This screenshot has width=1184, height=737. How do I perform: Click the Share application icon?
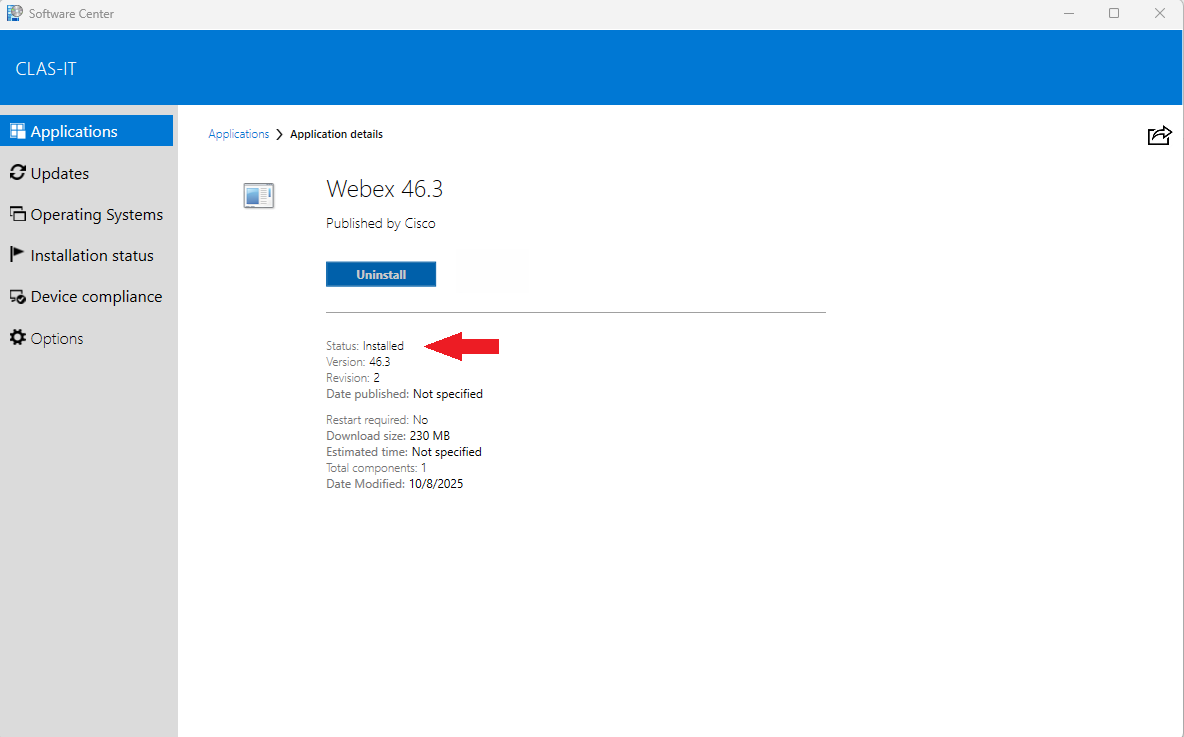tap(1159, 135)
